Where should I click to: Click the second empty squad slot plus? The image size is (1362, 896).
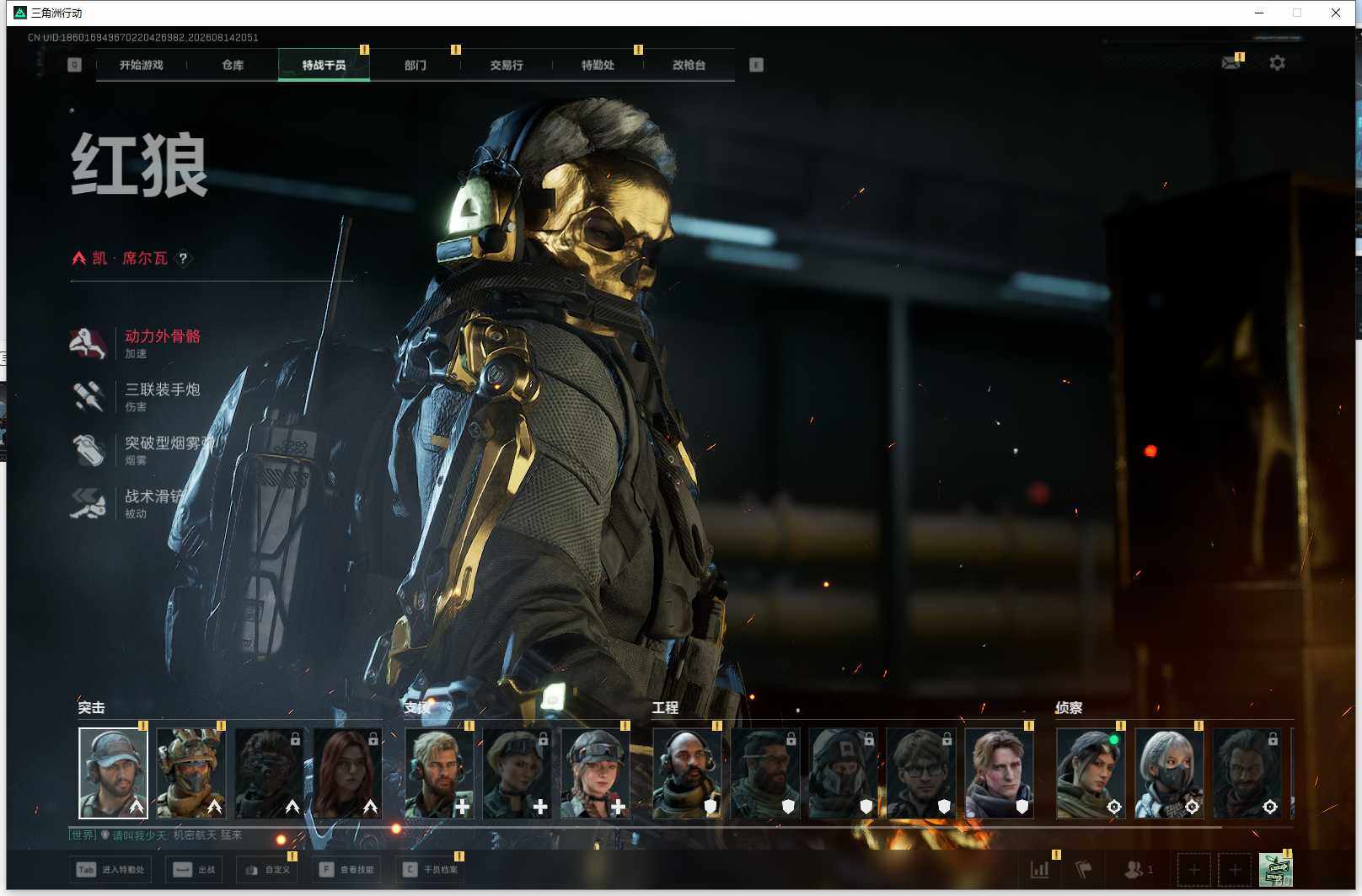[x=1235, y=869]
